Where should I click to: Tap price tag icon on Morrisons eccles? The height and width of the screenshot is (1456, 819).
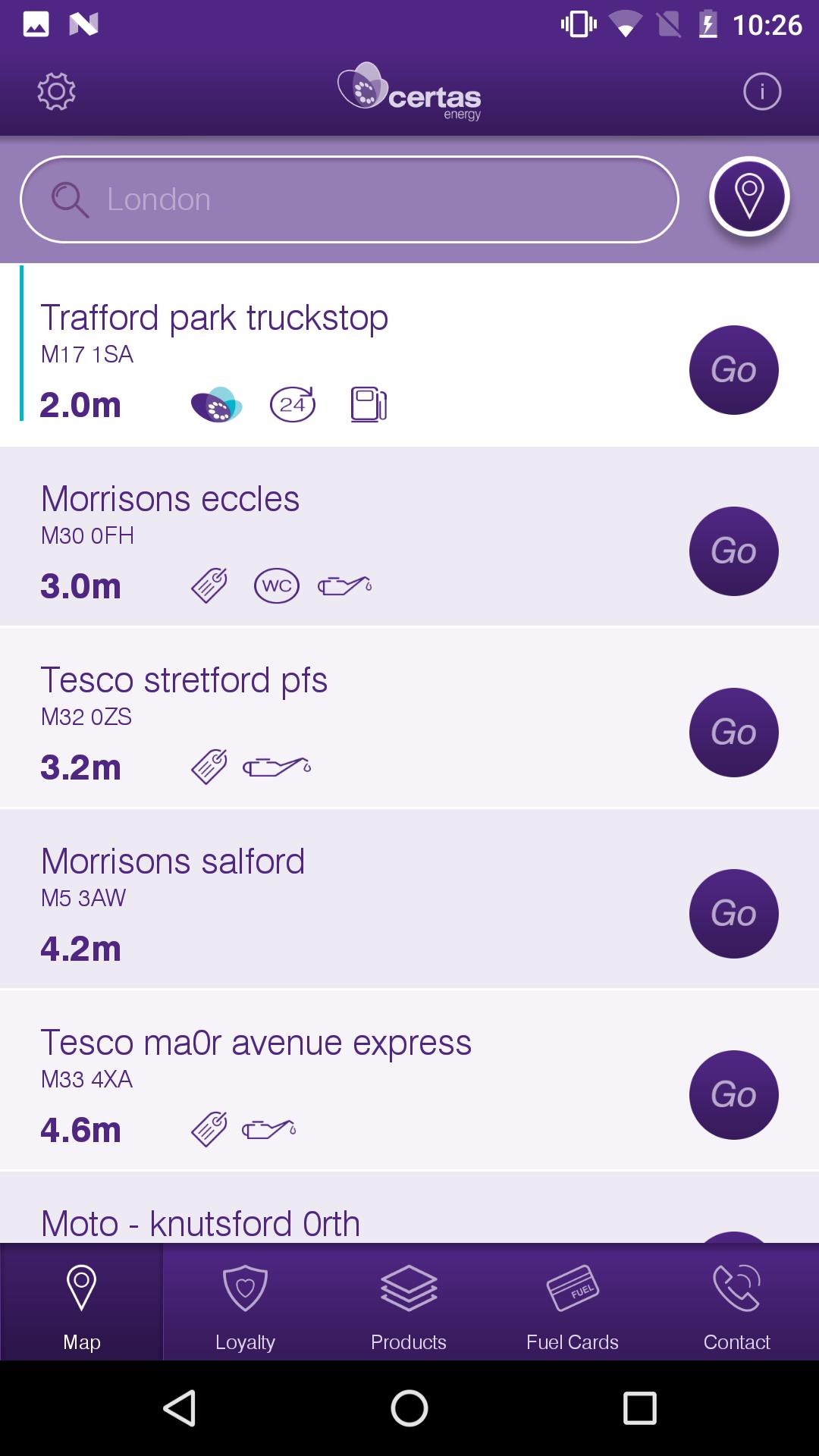point(209,585)
